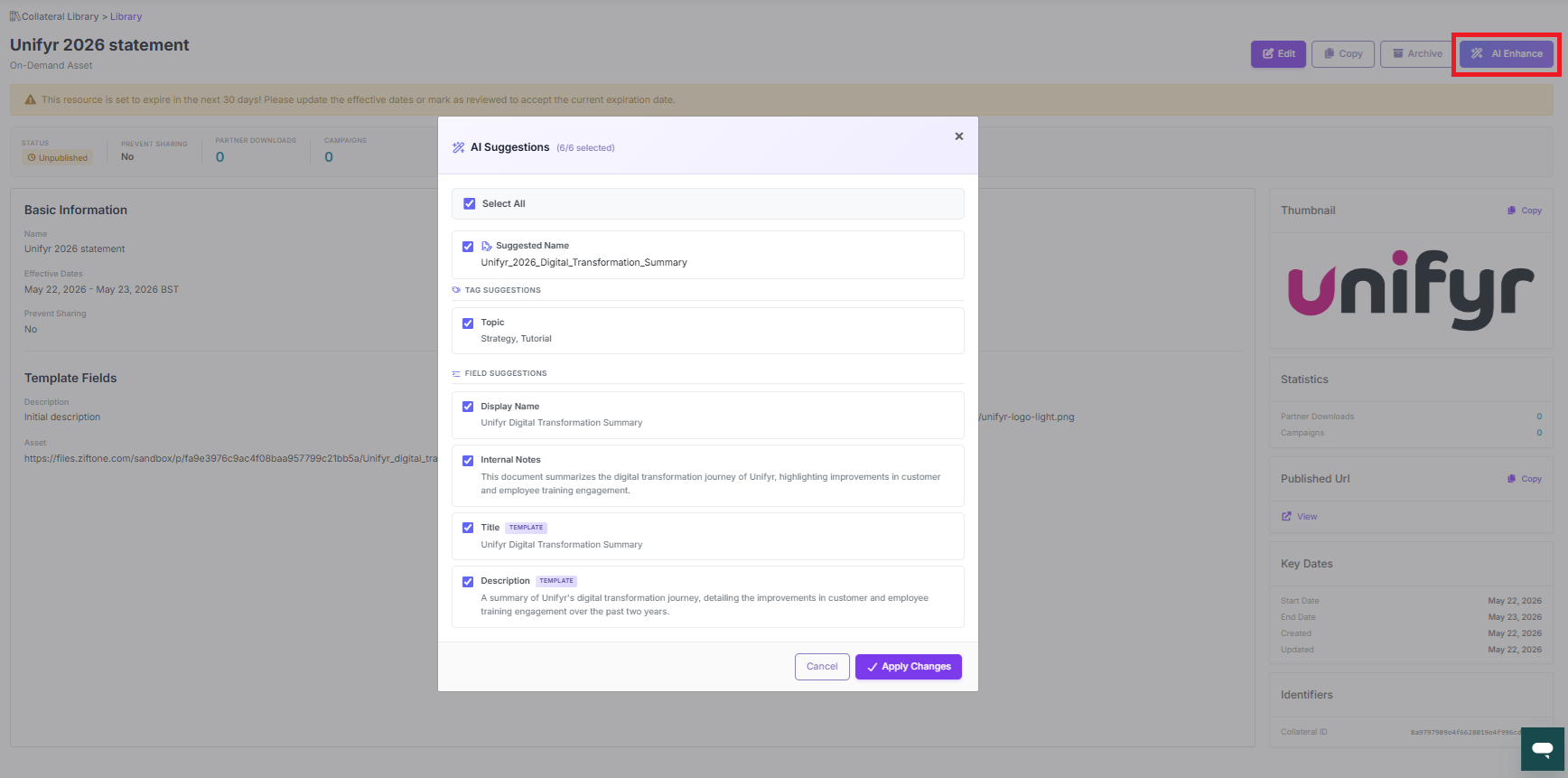Open the Library breadcrumb link
Screen dimensions: 1568x778
126,16
